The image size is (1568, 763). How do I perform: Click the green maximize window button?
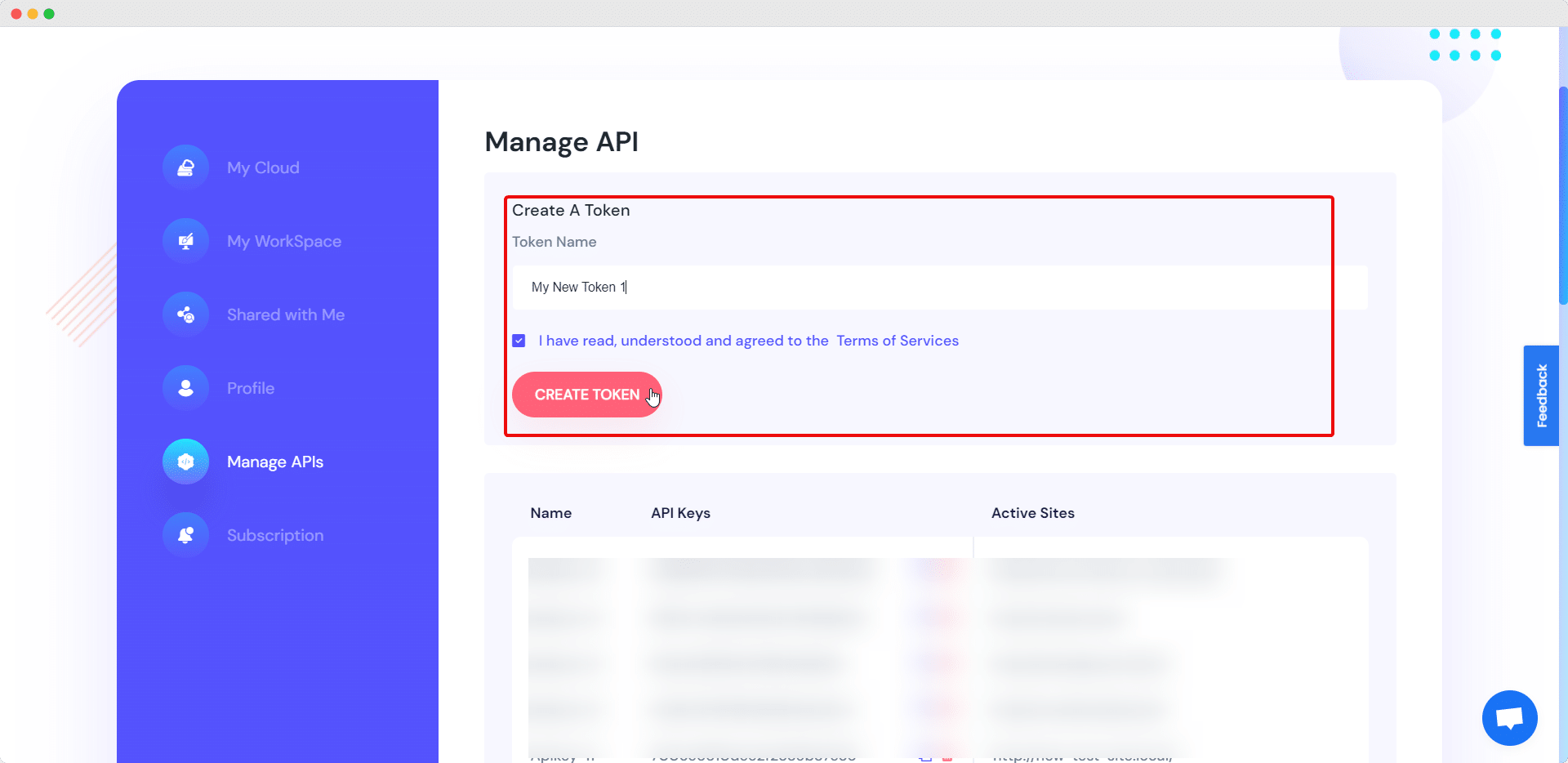click(49, 14)
